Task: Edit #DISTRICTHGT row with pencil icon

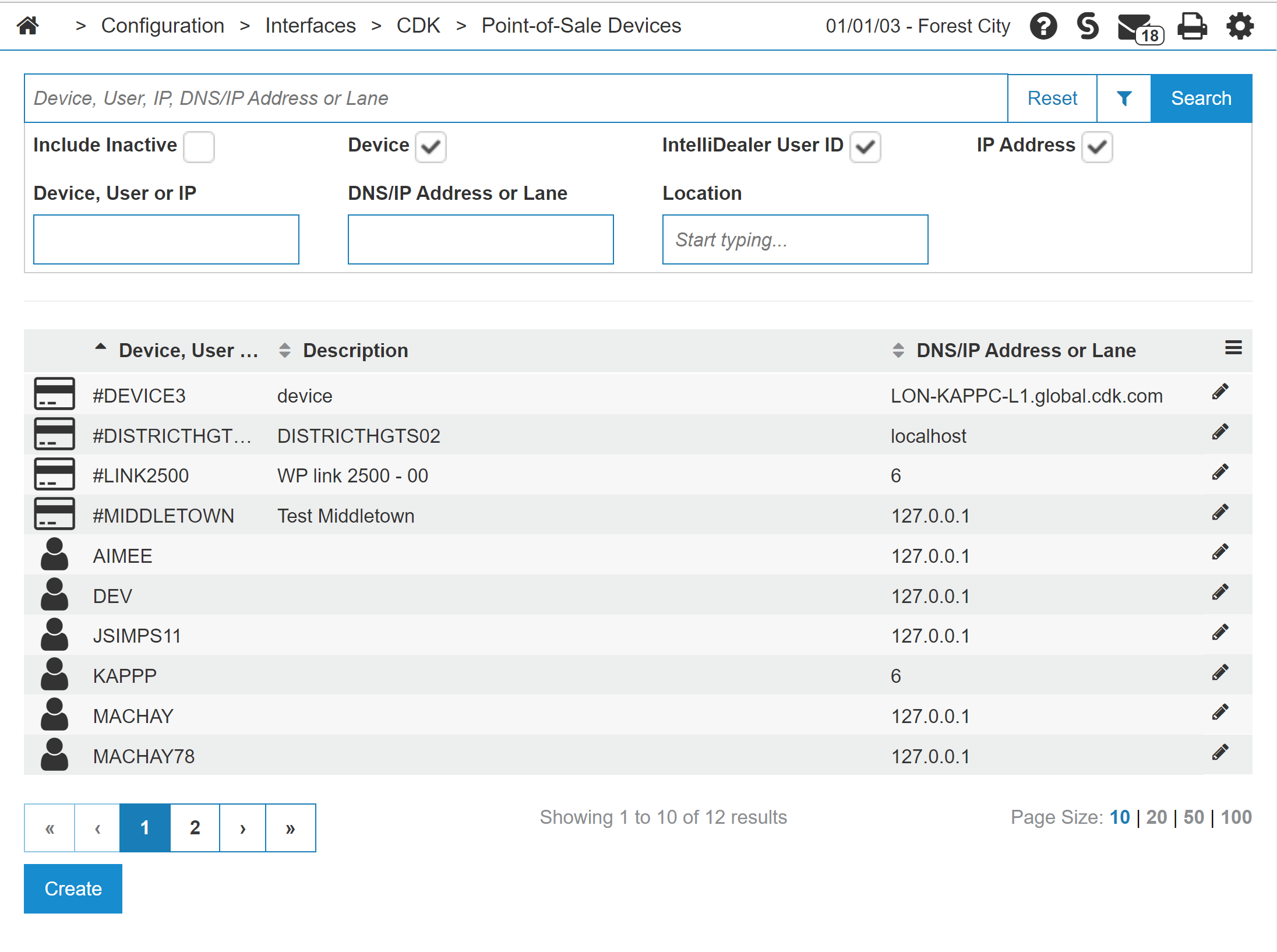Action: coord(1220,432)
